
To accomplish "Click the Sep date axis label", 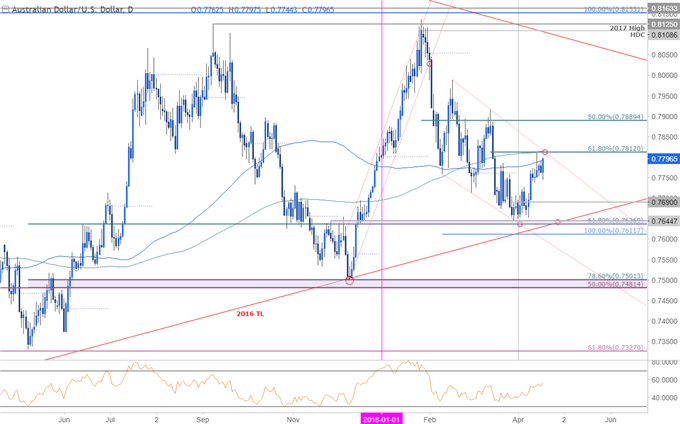I will [203, 419].
